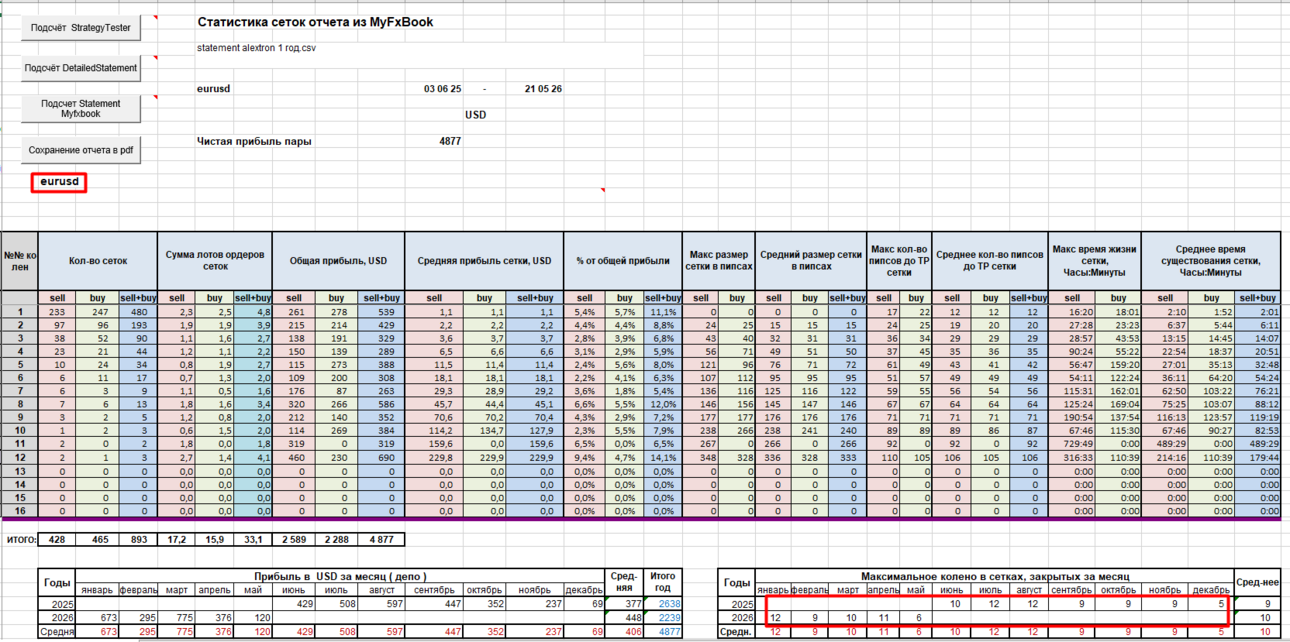Click the №№ колен header cell
Image resolution: width=1290 pixels, height=642 pixels.
point(19,261)
